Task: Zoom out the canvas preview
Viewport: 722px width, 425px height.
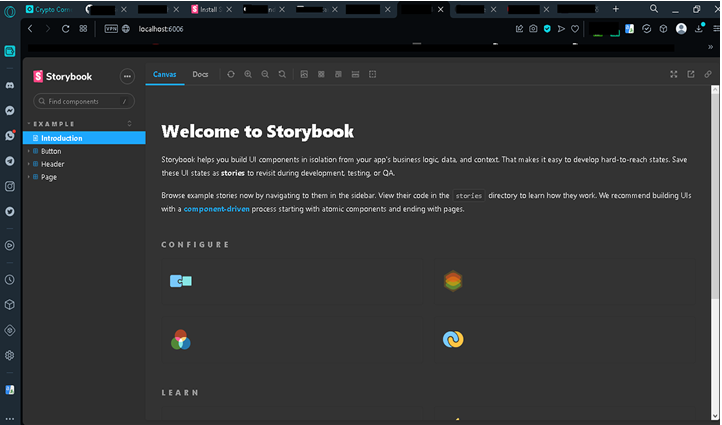Action: click(265, 74)
